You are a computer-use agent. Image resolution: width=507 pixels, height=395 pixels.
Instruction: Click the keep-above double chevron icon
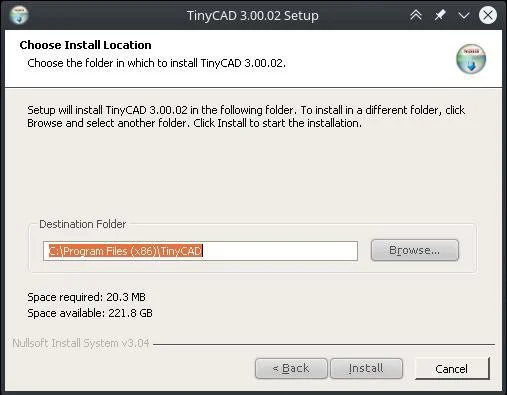pos(416,15)
